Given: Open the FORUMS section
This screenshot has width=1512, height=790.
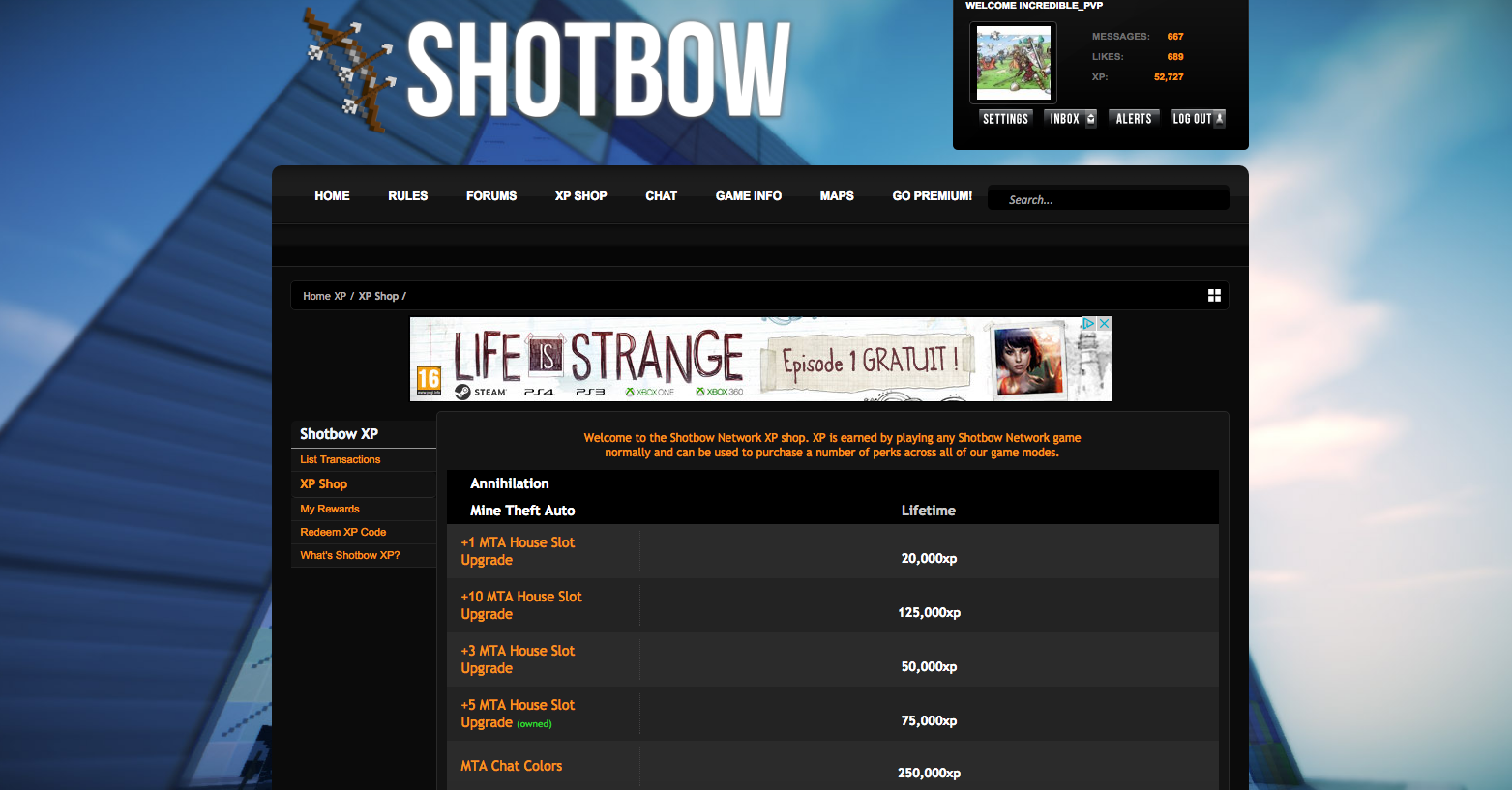Looking at the screenshot, I should point(491,196).
